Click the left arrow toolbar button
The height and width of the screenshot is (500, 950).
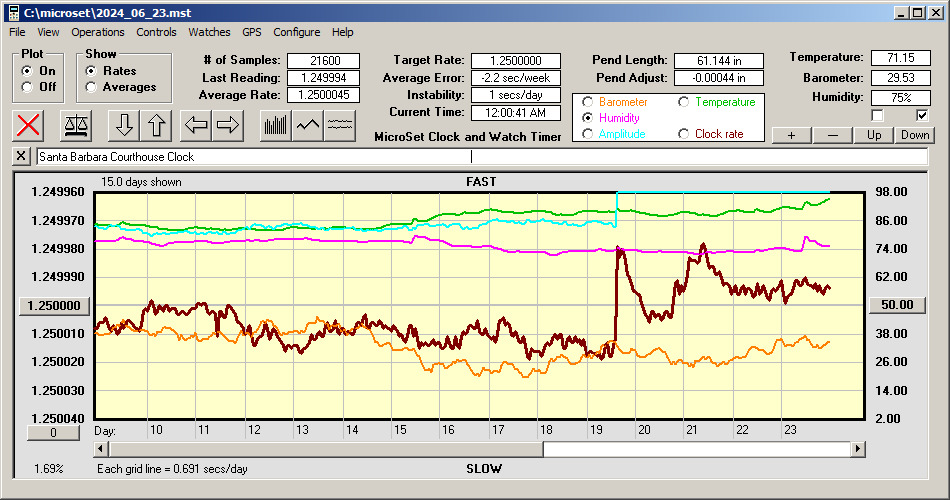(x=195, y=125)
